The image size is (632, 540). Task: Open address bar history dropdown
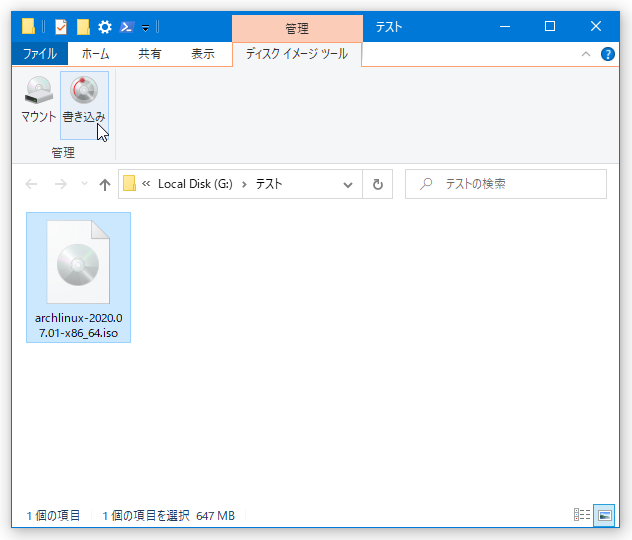click(x=347, y=185)
